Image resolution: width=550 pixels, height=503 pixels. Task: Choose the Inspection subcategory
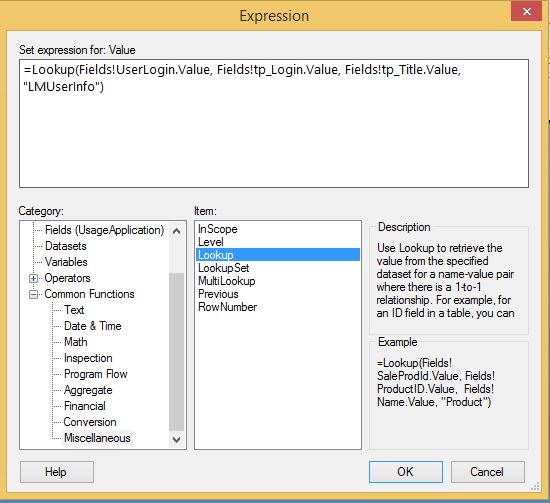click(88, 358)
